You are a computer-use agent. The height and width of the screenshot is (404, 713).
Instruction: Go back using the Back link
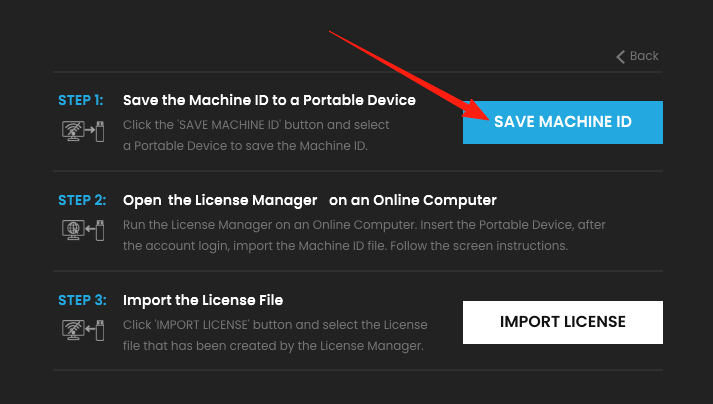(637, 56)
